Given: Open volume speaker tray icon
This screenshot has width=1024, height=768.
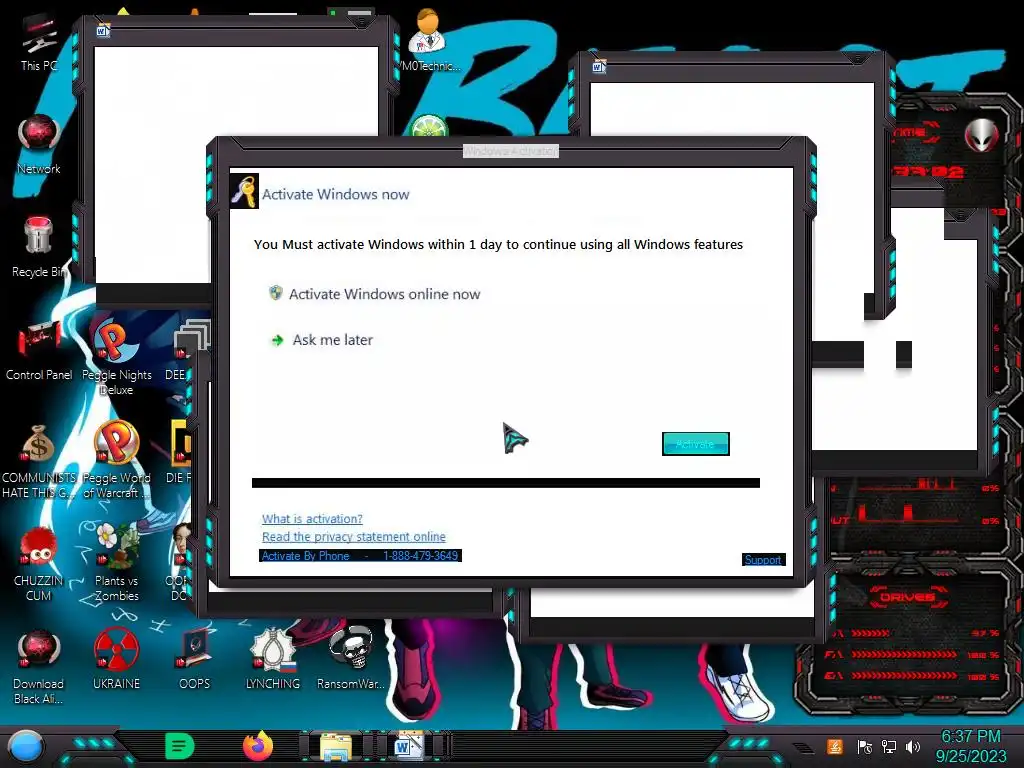Looking at the screenshot, I should [912, 746].
